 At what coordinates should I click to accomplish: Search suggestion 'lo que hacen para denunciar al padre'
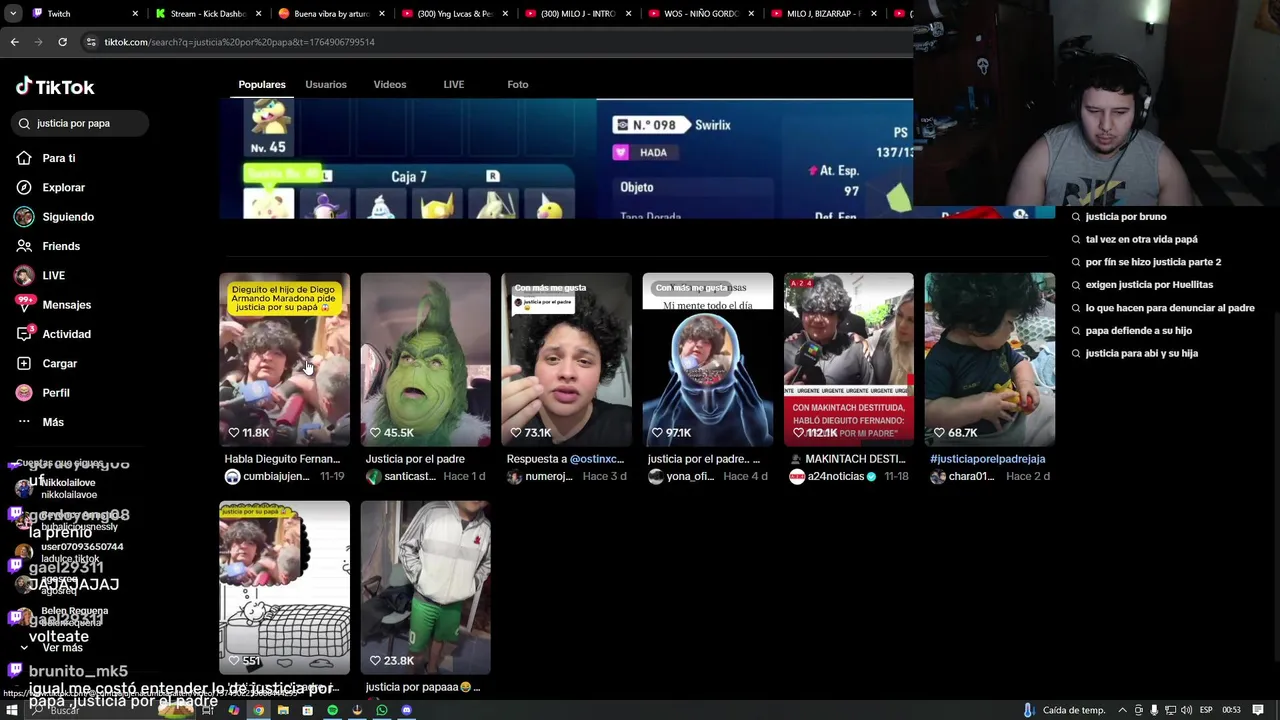pyautogui.click(x=1169, y=308)
